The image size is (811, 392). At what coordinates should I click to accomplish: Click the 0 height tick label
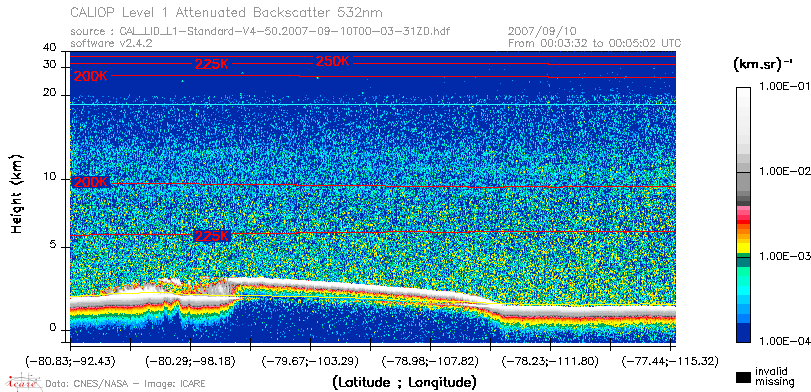(x=53, y=328)
